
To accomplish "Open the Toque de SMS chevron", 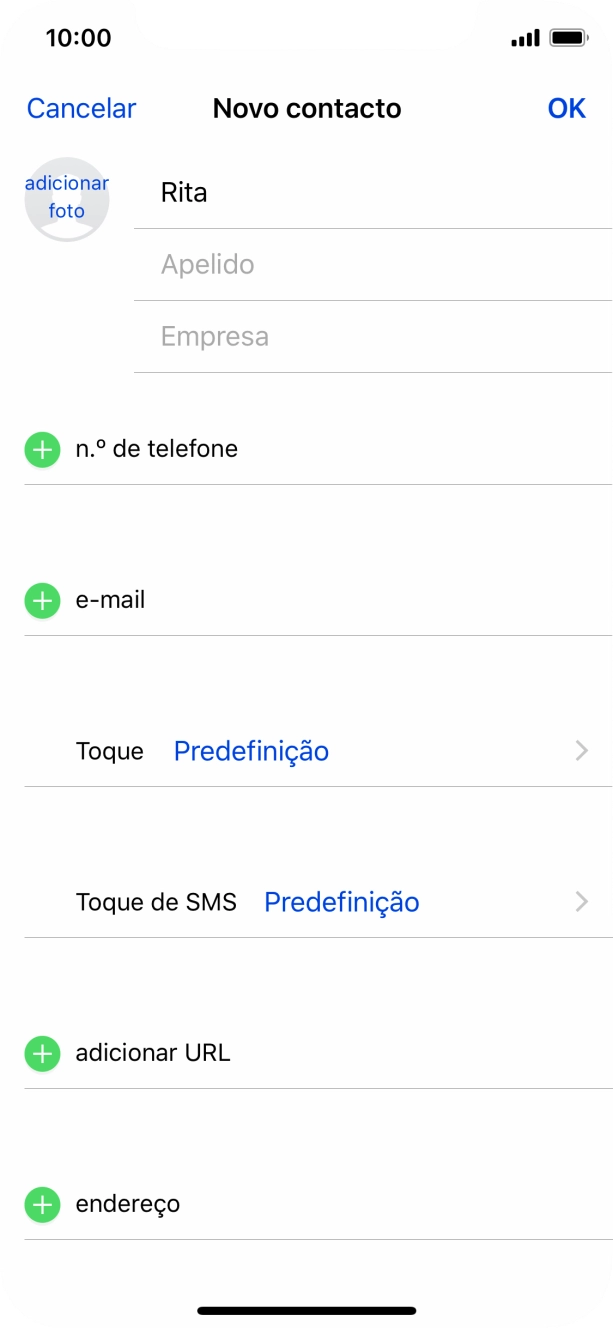I will tap(582, 902).
